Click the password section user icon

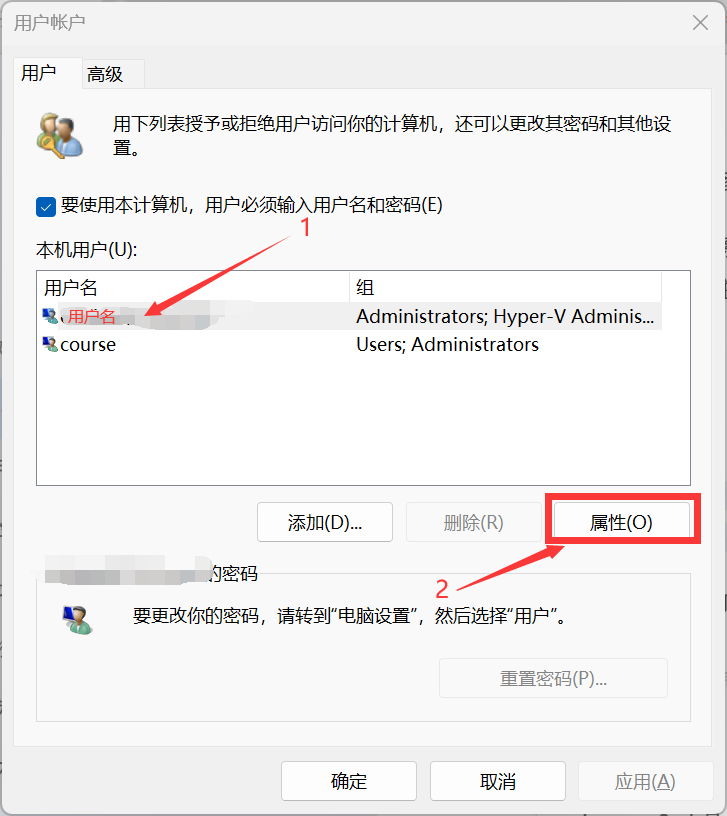(78, 619)
